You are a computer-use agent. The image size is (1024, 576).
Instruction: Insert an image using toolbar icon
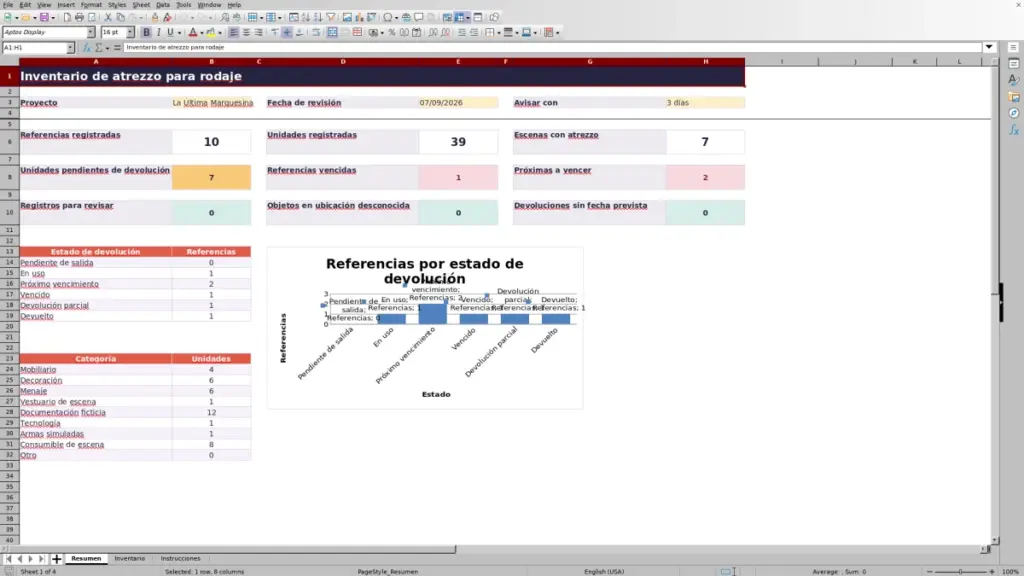pyautogui.click(x=347, y=17)
